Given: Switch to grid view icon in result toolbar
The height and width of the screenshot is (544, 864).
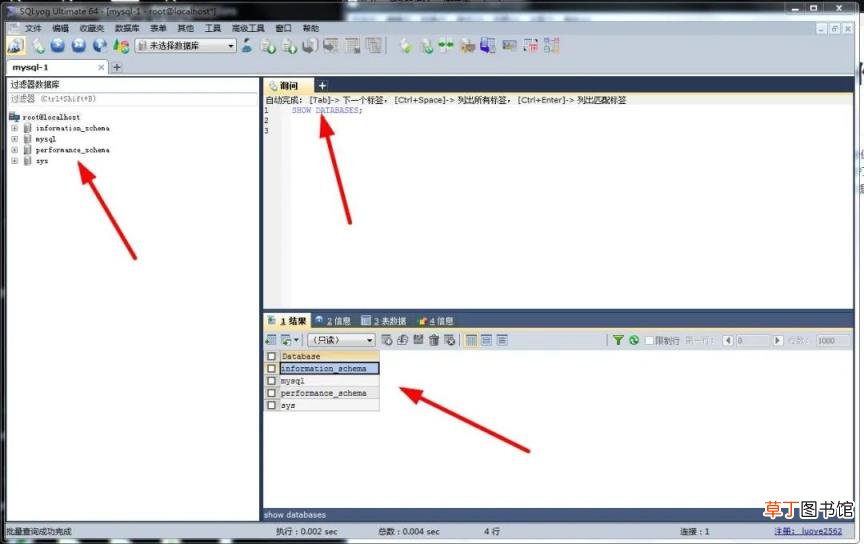Looking at the screenshot, I should [471, 340].
